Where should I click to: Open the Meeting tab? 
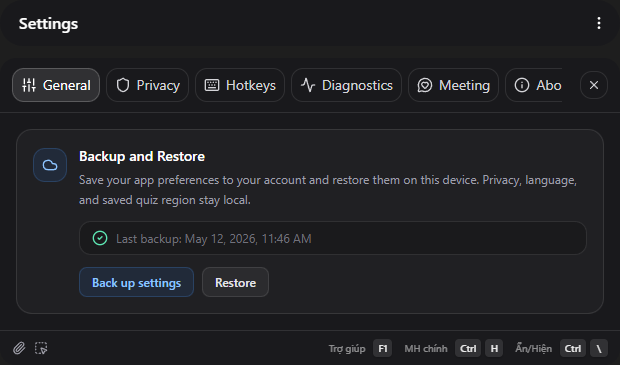click(454, 85)
